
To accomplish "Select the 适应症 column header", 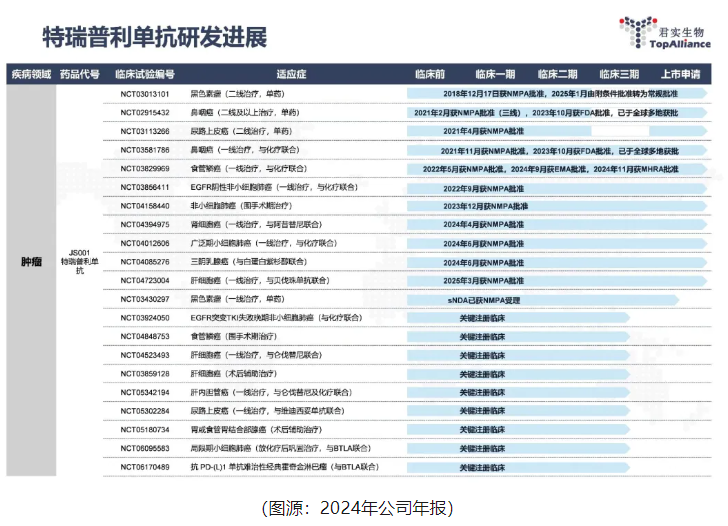I will pyautogui.click(x=291, y=74).
